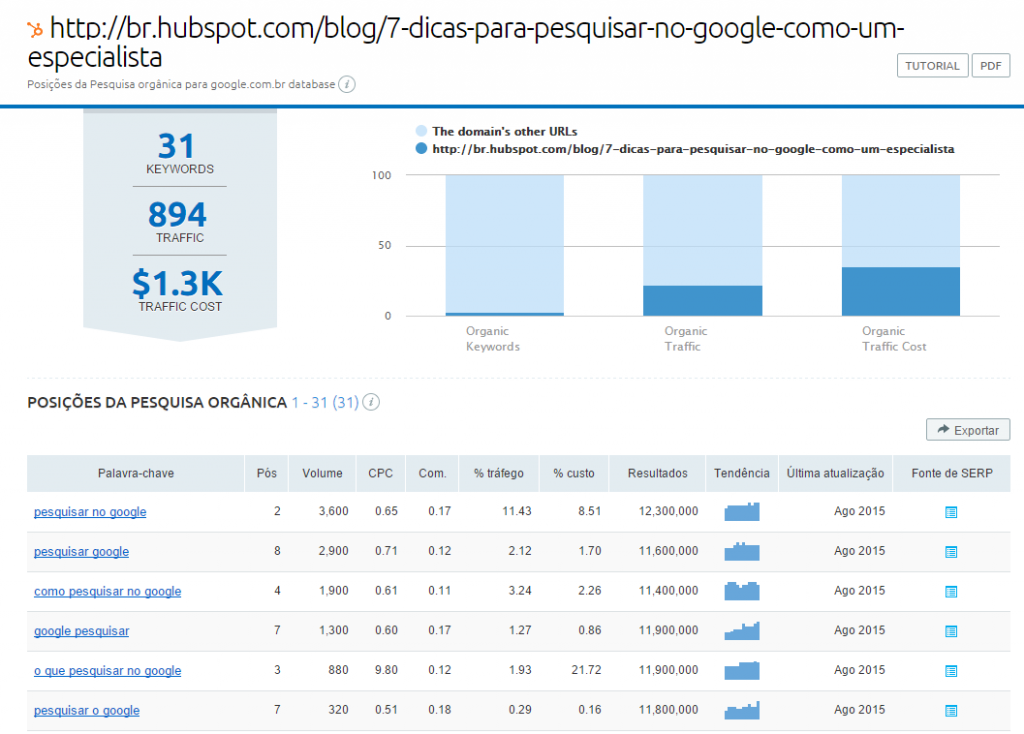This screenshot has width=1024, height=734.
Task: Click info icon beside google.com.br database subtitle
Action: pos(347,85)
